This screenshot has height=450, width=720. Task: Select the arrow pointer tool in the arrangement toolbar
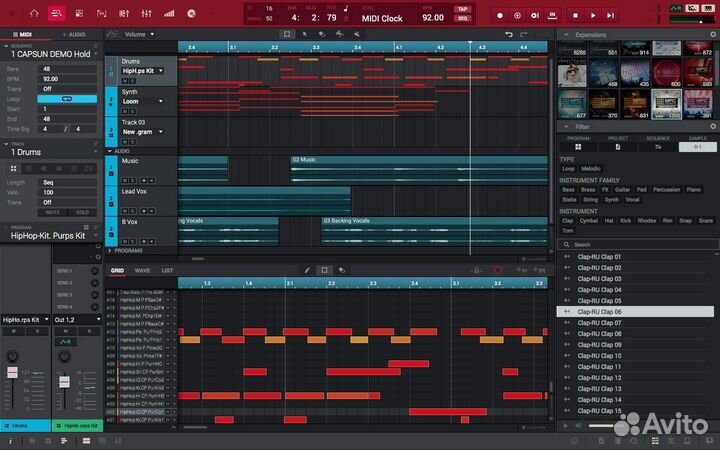304,34
